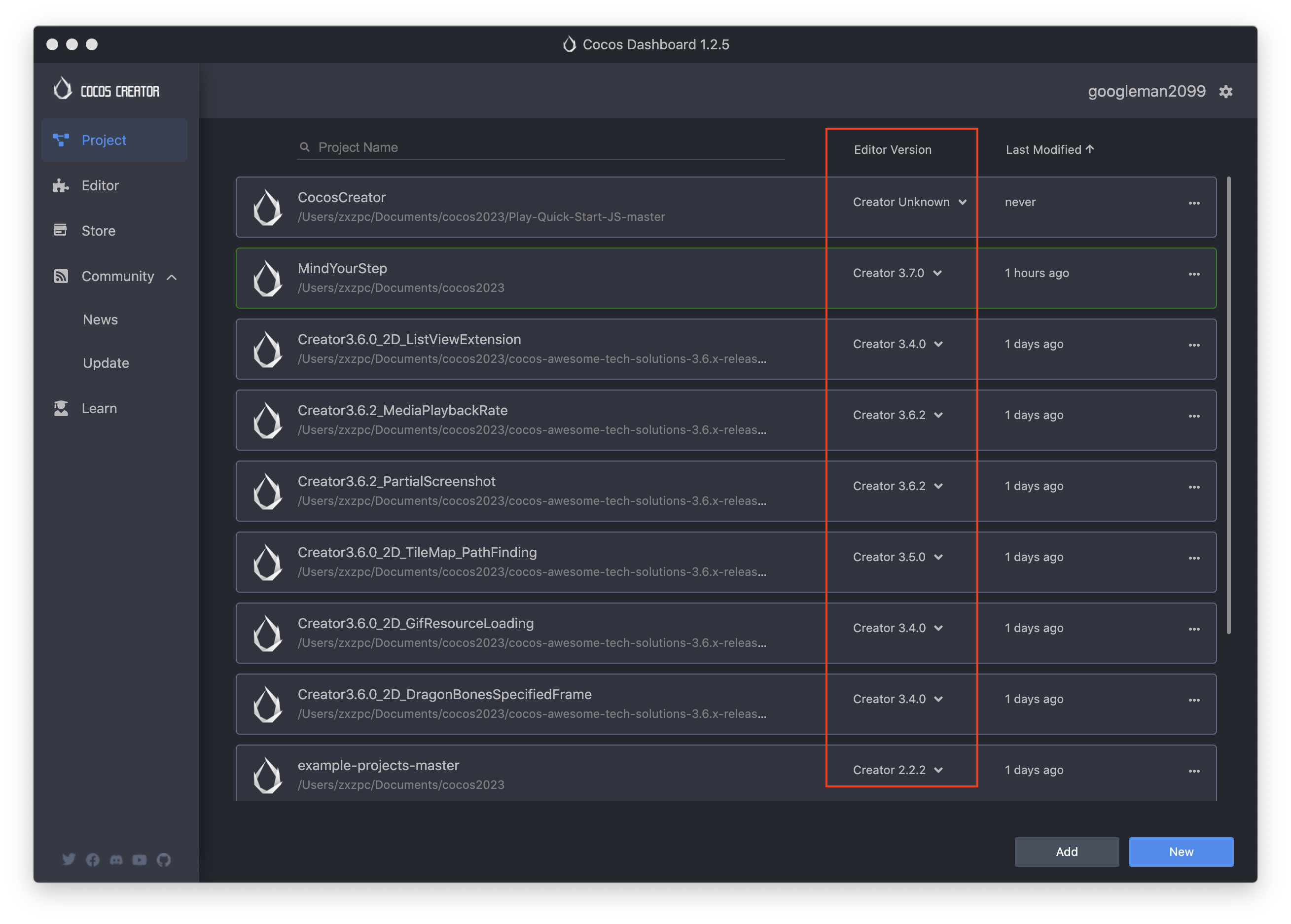The height and width of the screenshot is (924, 1291).
Task: Open version dropdown for Creator3.6.0_2D_ListViewExtension
Action: (898, 344)
